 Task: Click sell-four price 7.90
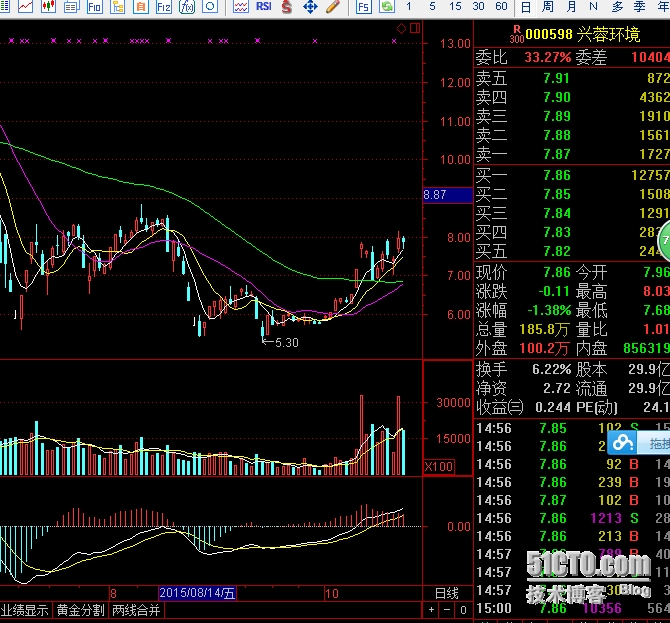click(x=557, y=97)
